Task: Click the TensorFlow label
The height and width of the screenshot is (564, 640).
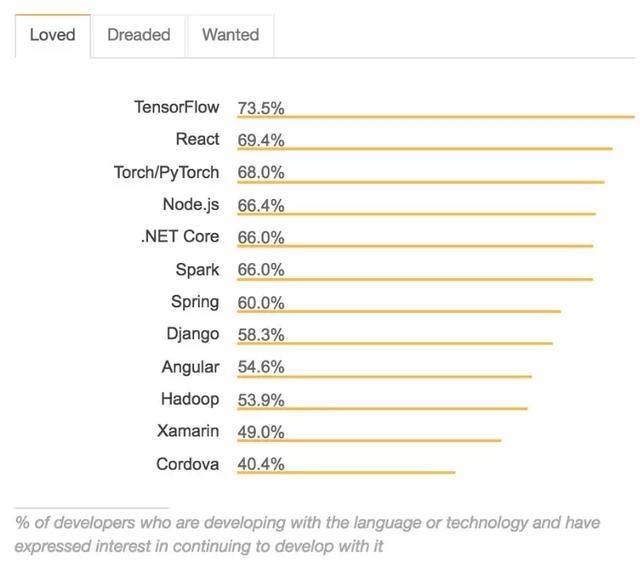Action: 177,107
